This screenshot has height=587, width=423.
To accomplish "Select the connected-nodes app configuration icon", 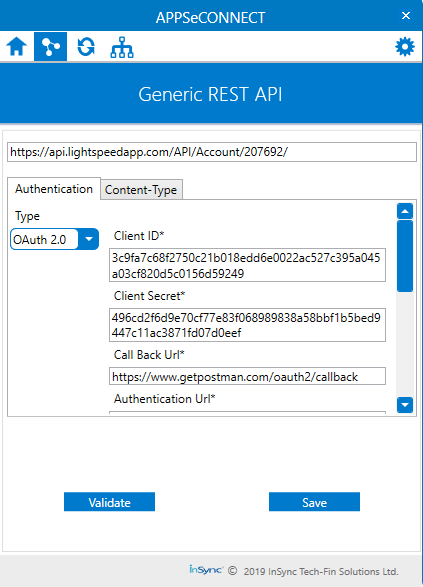I will (x=51, y=47).
